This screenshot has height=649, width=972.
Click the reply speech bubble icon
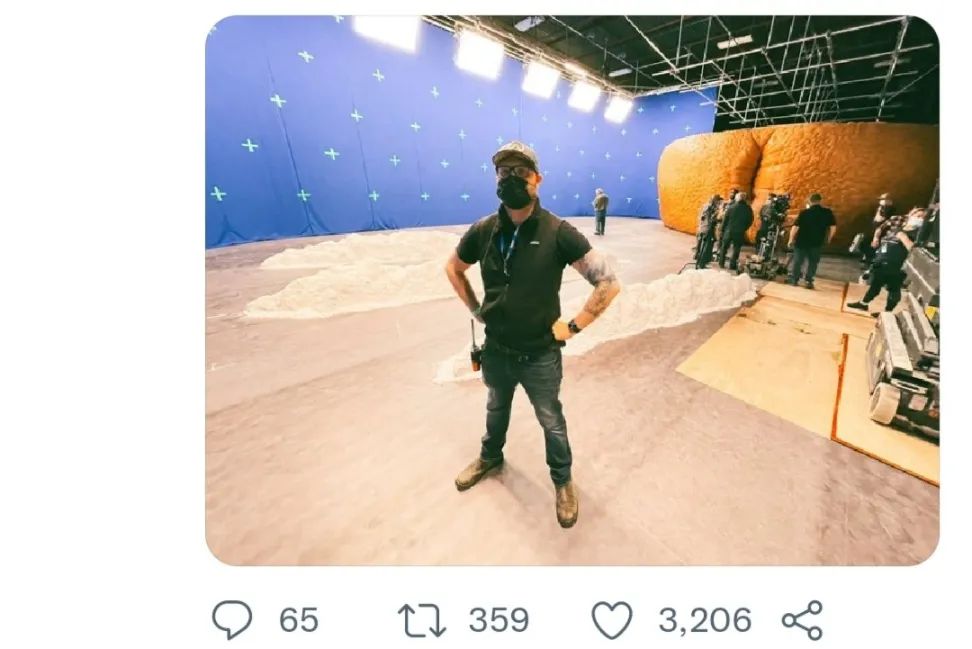tap(232, 620)
